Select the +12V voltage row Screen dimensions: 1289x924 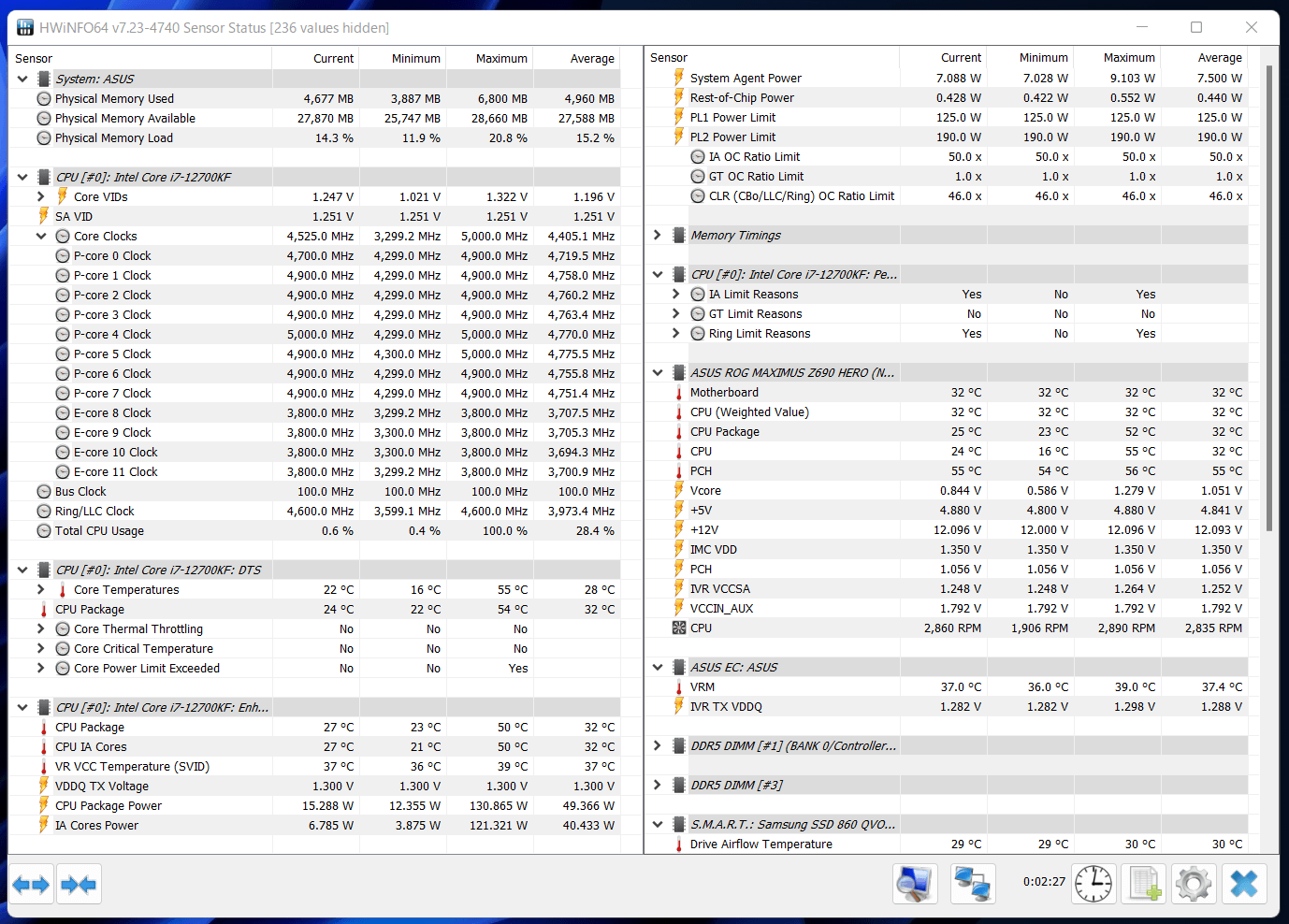[947, 530]
